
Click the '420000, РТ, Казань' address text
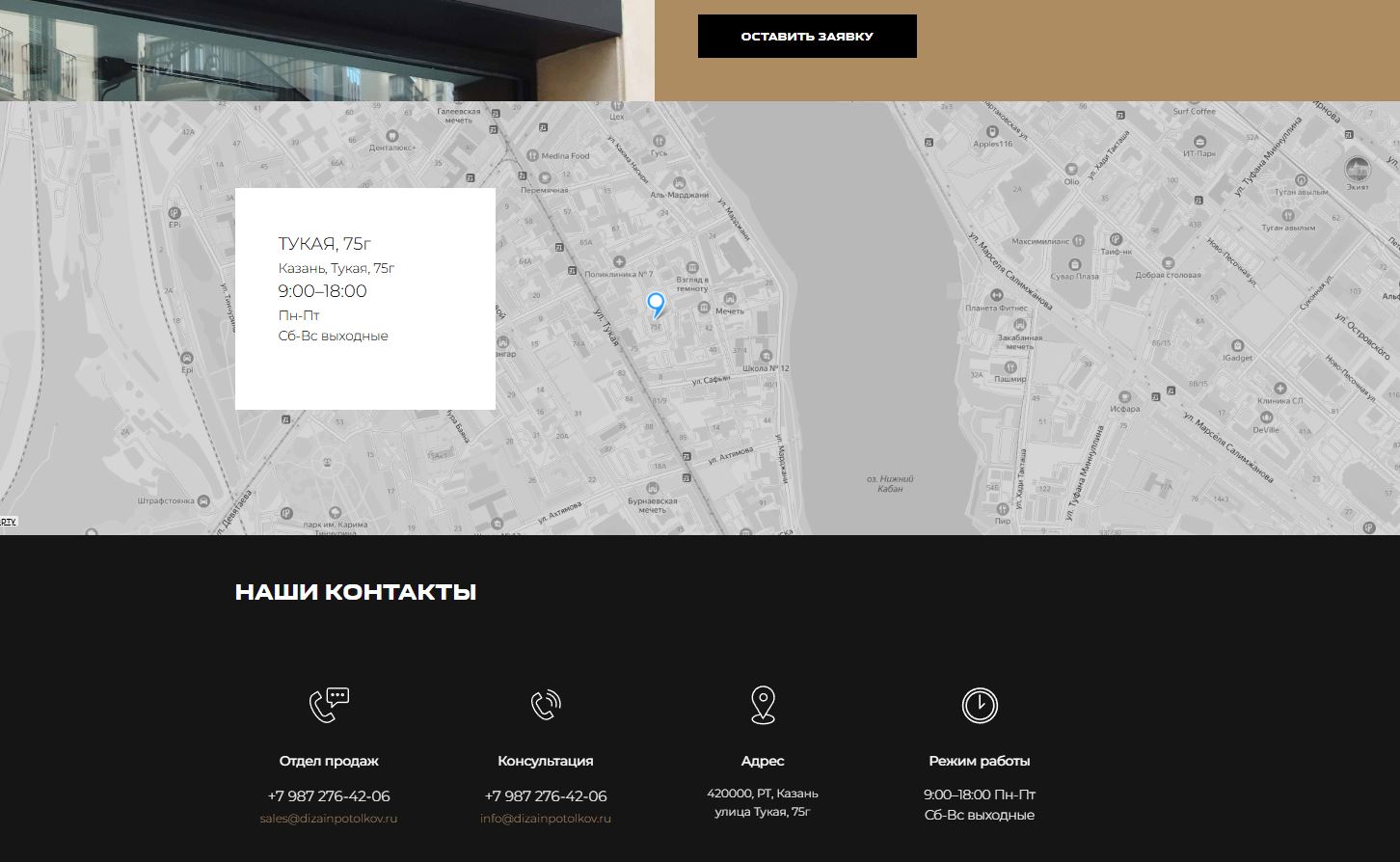click(x=763, y=794)
